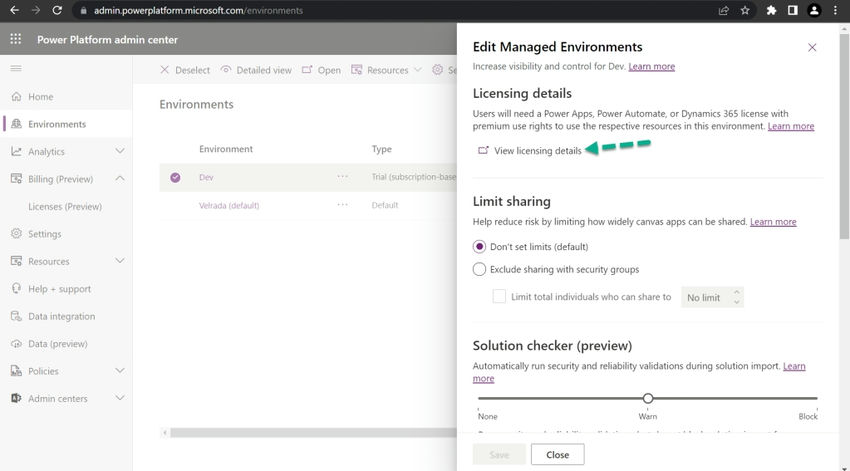This screenshot has height=471, width=850.
Task: Click the Home icon in sidebar
Action: [x=17, y=97]
